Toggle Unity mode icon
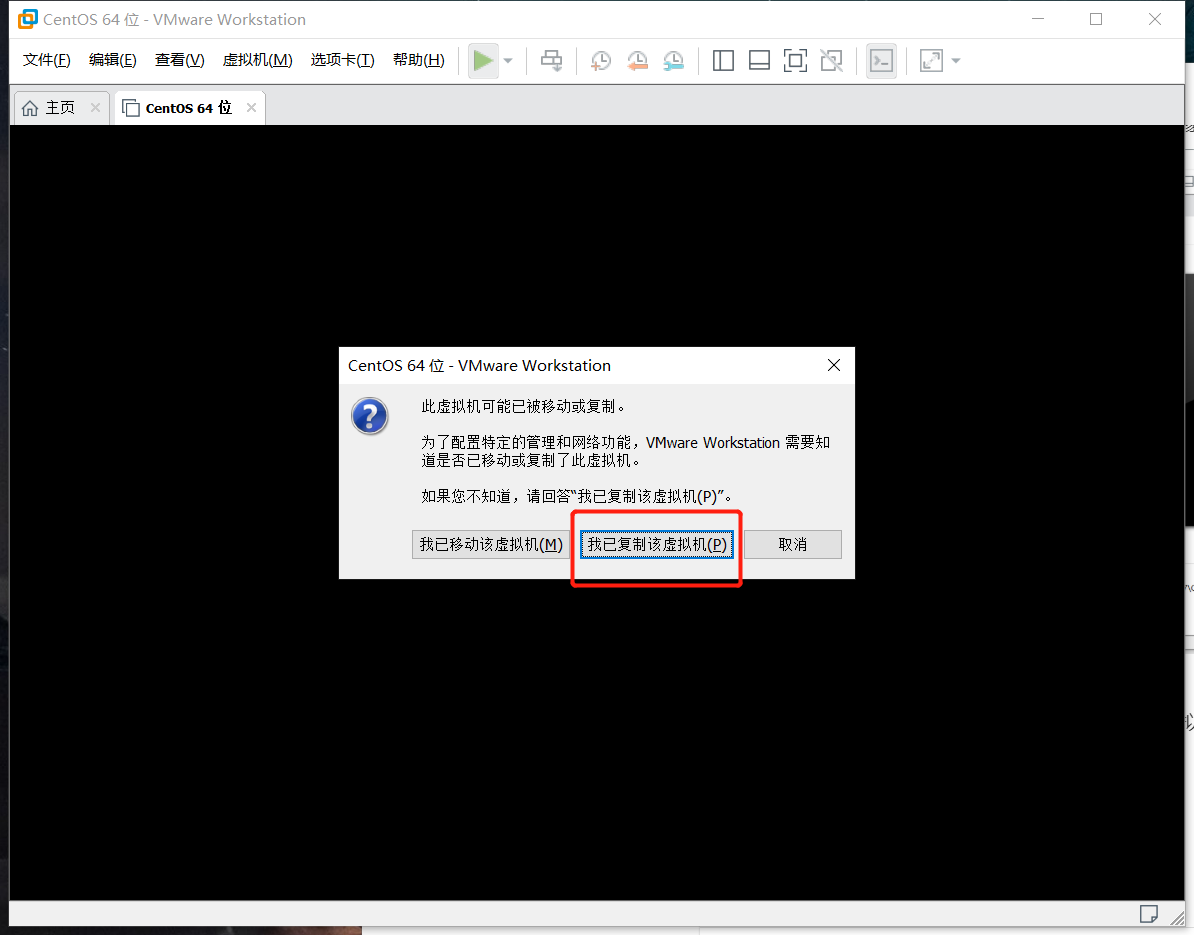1194x935 pixels. click(831, 61)
